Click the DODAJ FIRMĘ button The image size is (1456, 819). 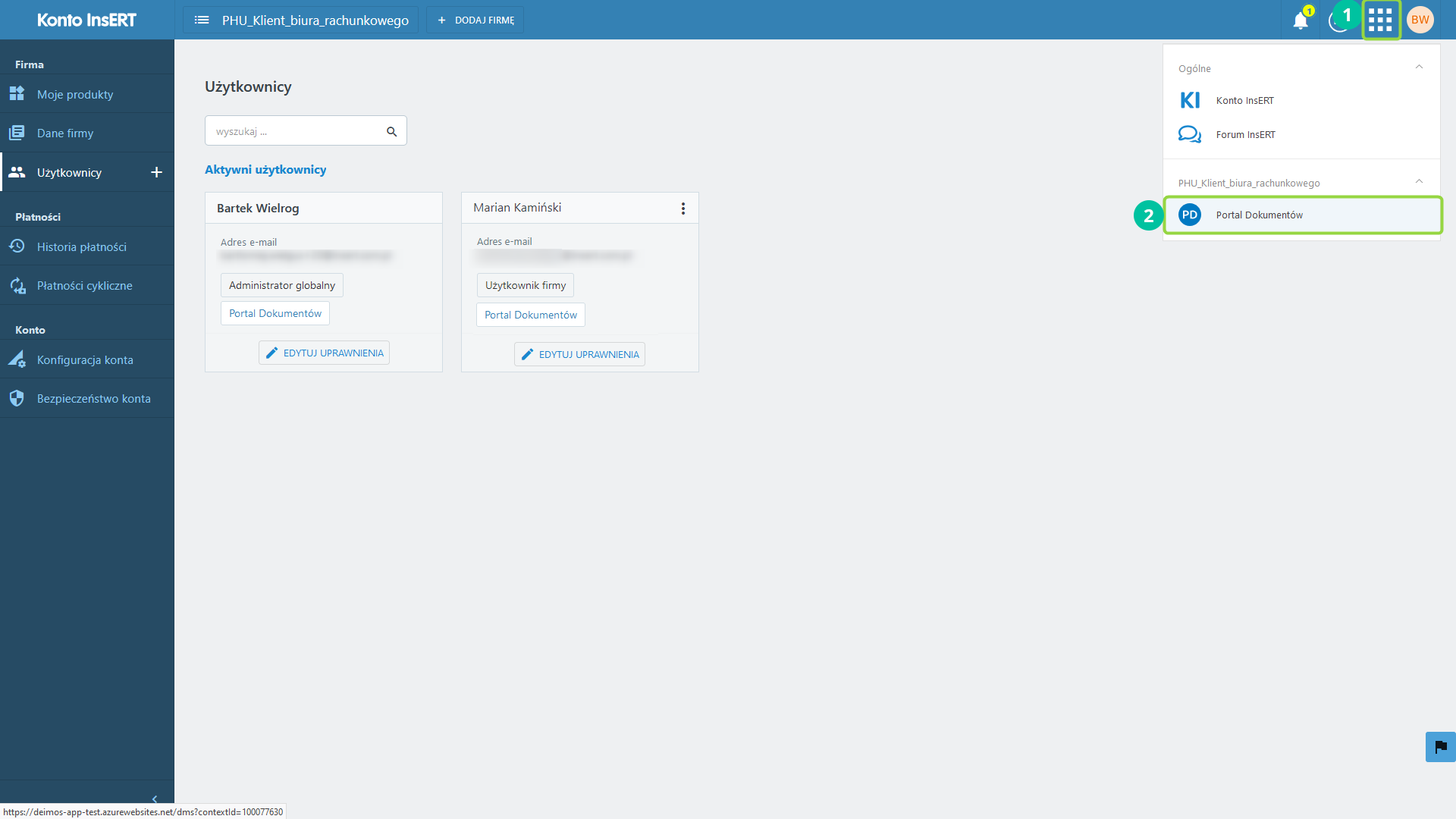pyautogui.click(x=475, y=20)
